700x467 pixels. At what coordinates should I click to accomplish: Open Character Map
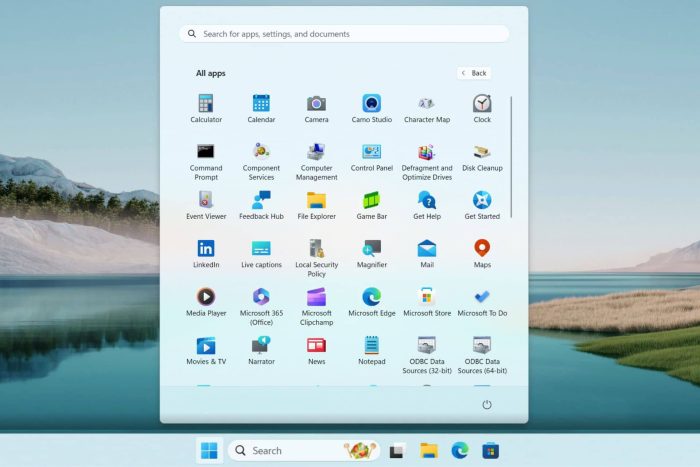[427, 108]
